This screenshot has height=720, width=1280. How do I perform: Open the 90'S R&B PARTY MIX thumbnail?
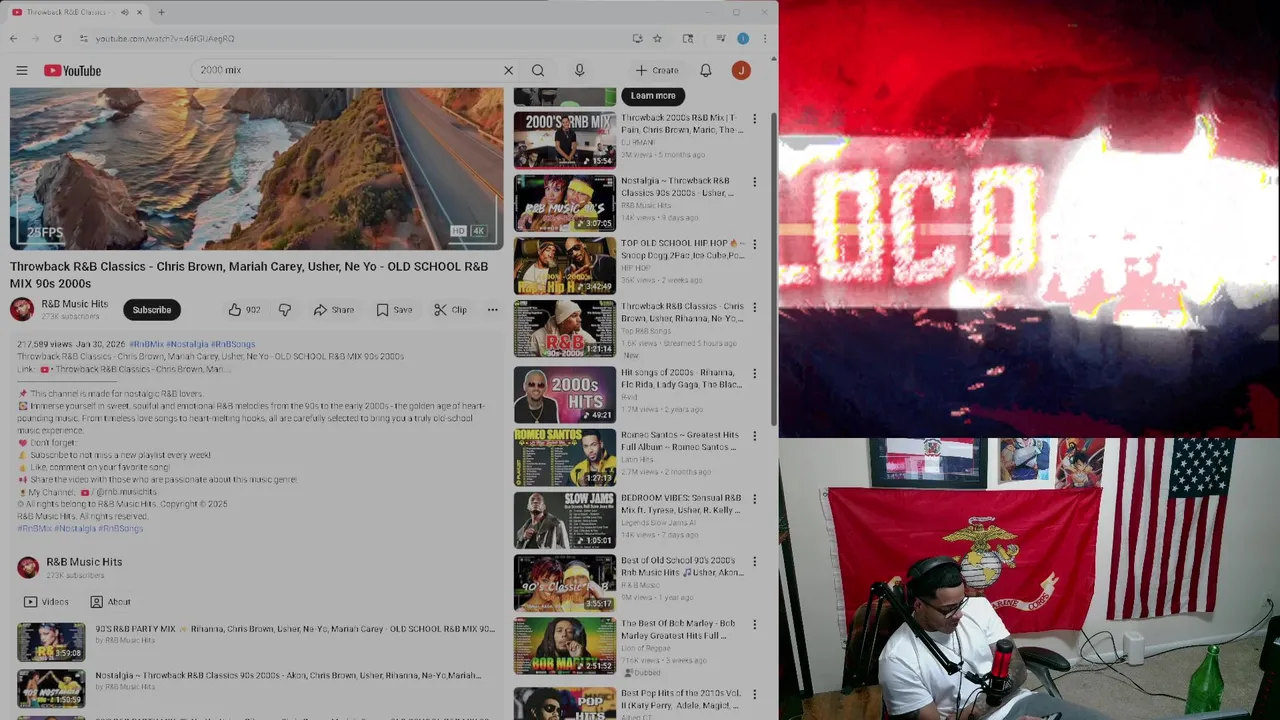51,642
